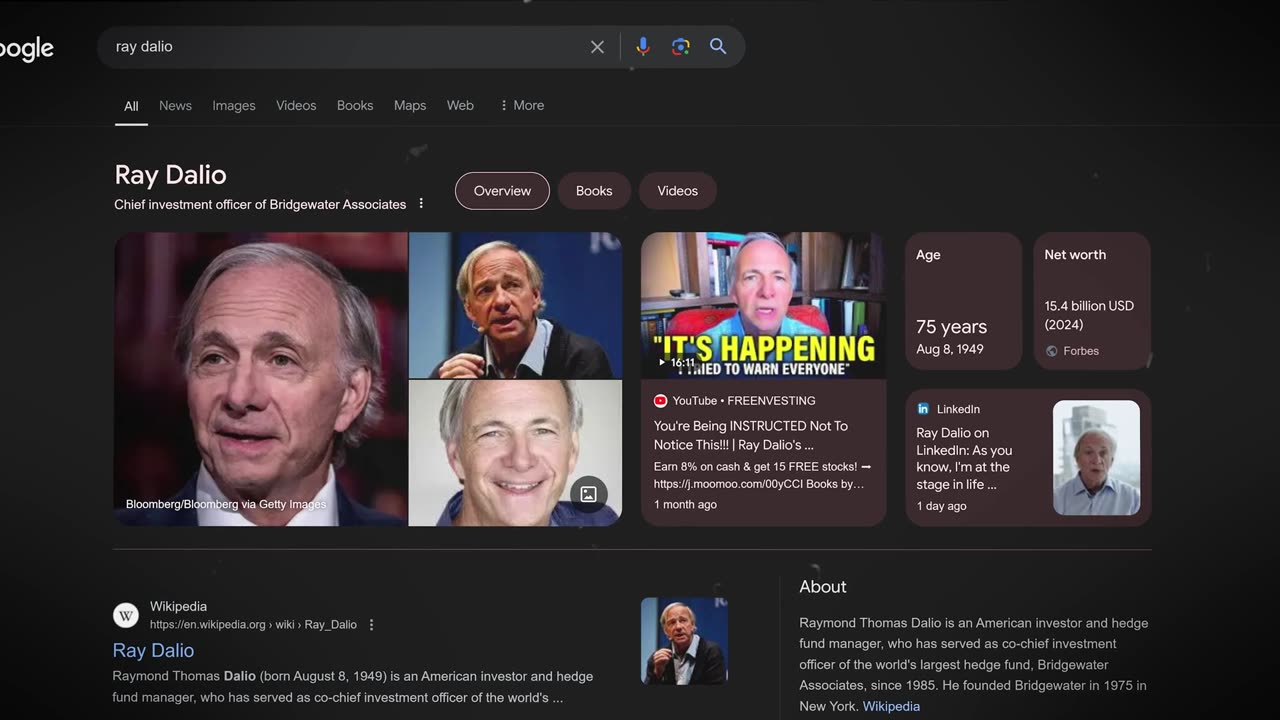Open Google Lens image search icon
The image size is (1280, 720).
[x=681, y=47]
